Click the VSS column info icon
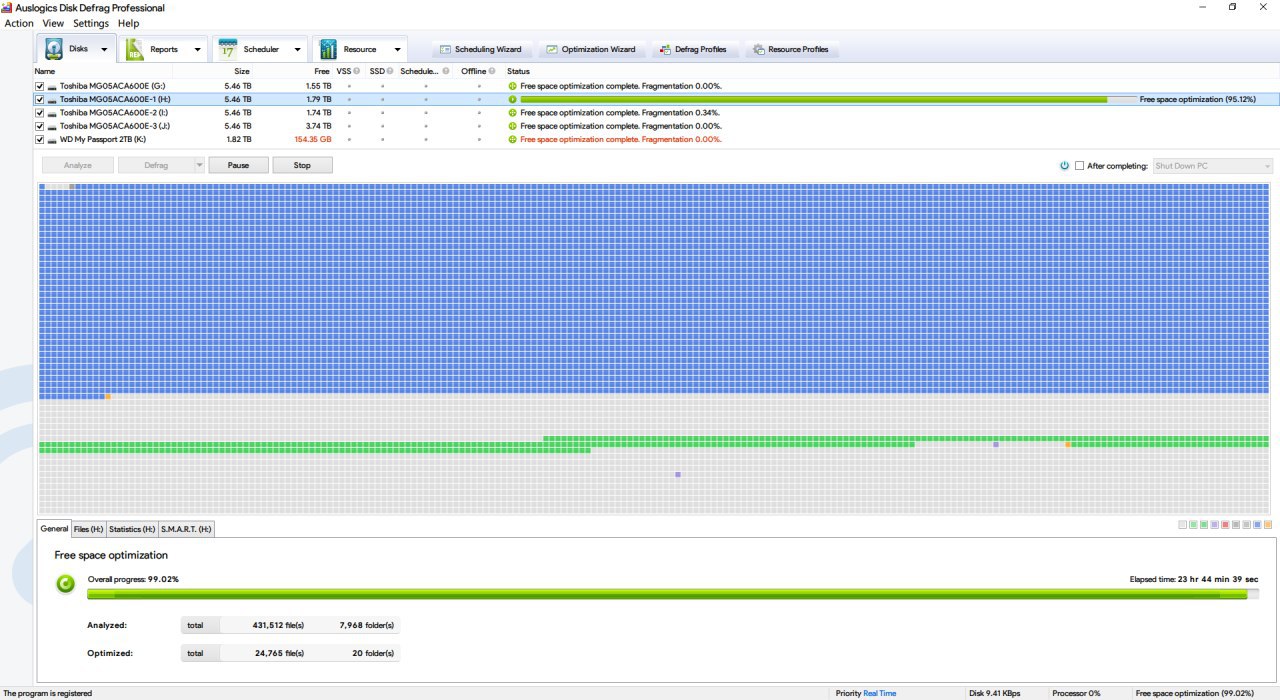The width and height of the screenshot is (1280, 700). pos(356,71)
